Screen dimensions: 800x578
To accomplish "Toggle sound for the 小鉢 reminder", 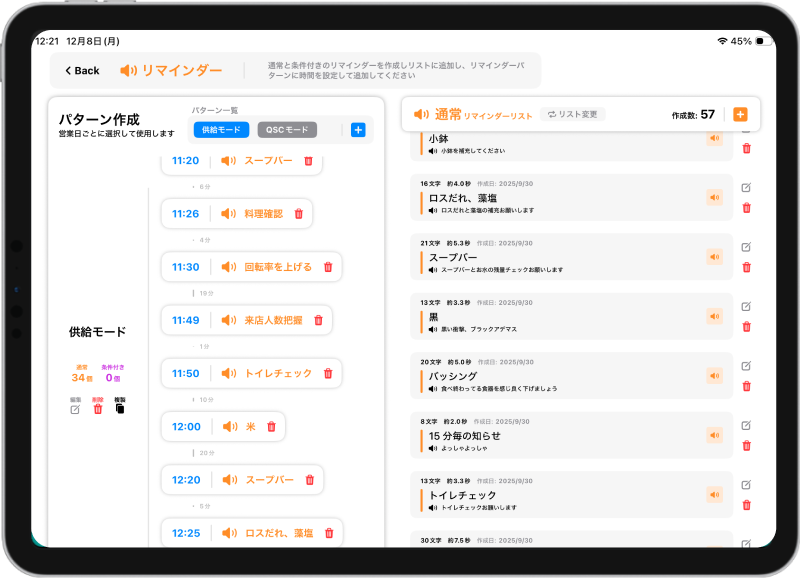I will click(714, 136).
